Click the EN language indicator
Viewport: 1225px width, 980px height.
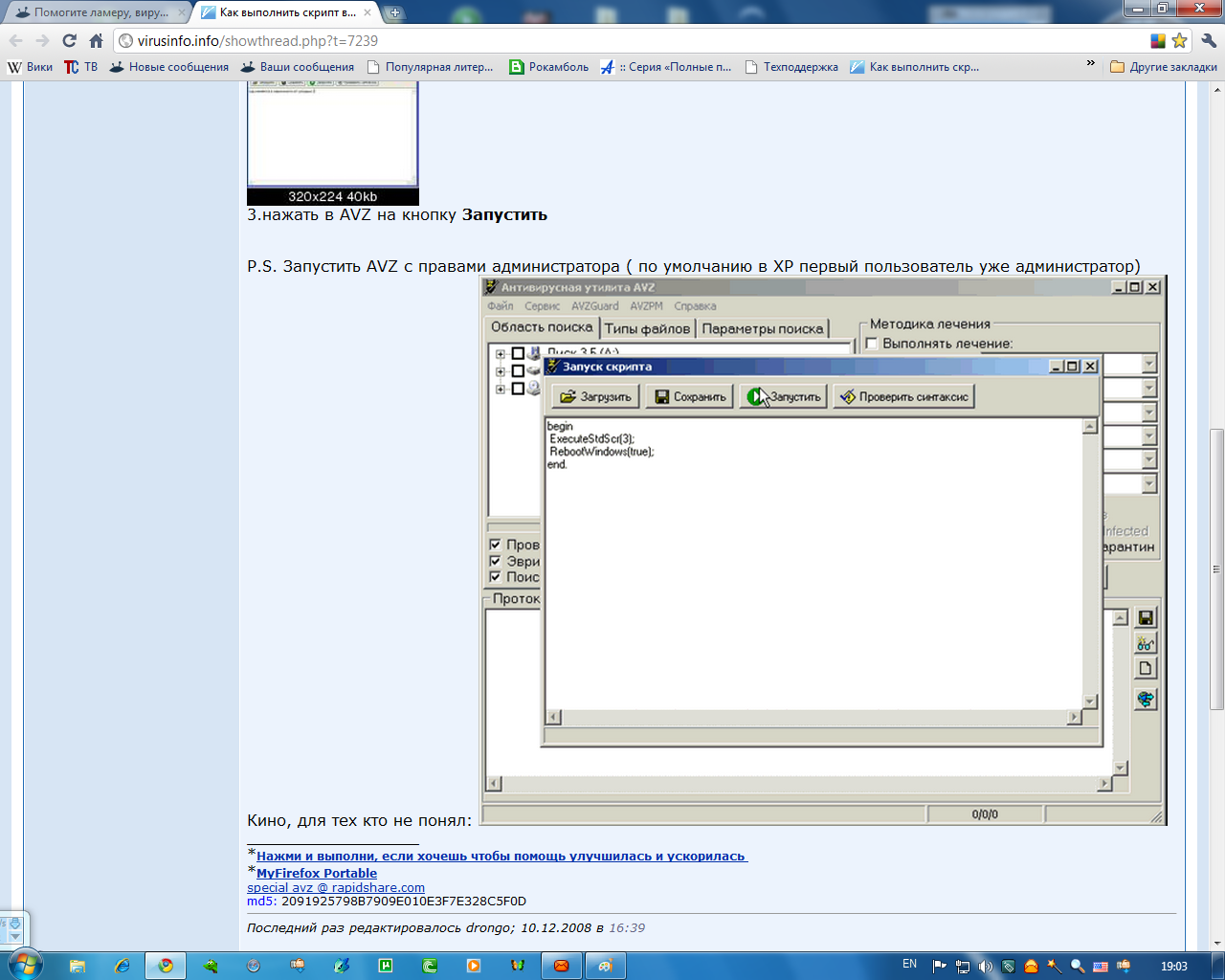click(x=909, y=965)
